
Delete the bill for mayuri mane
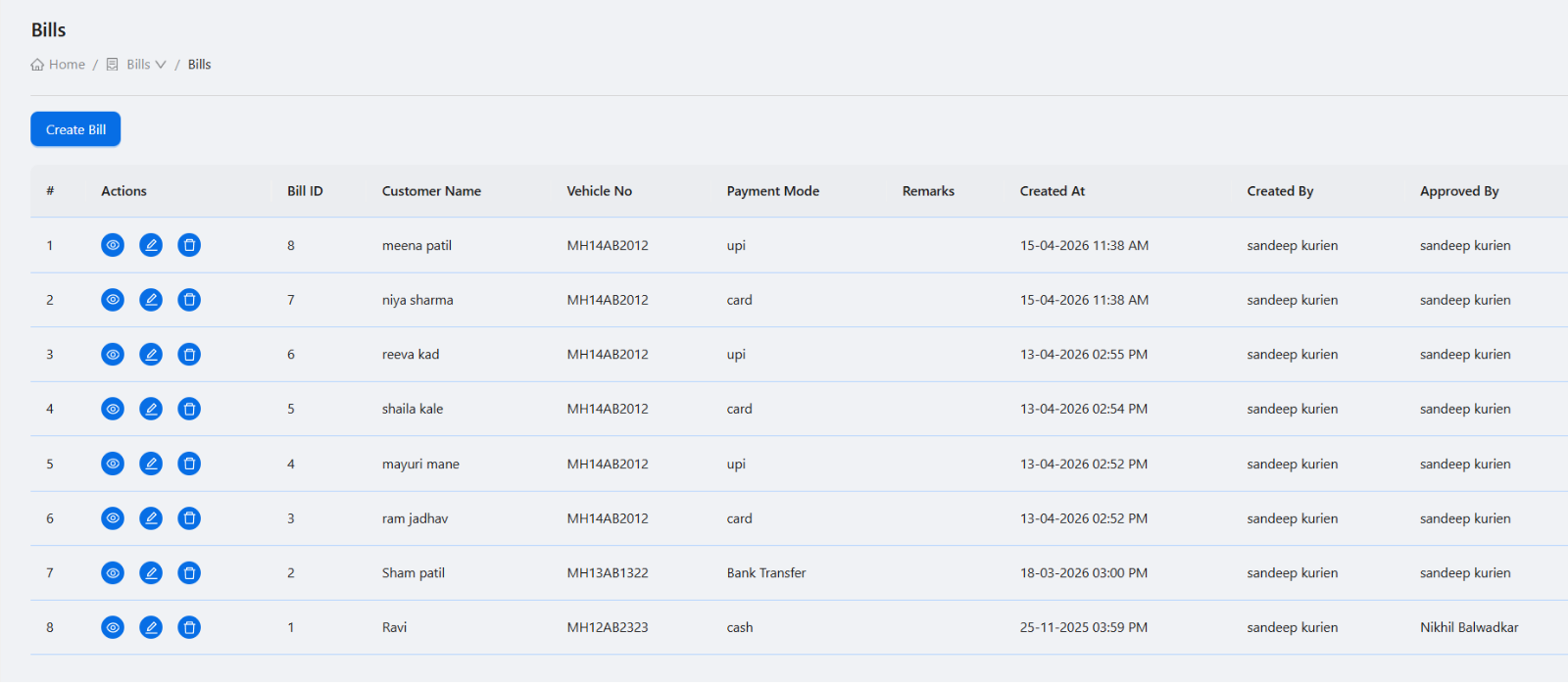pyautogui.click(x=189, y=464)
